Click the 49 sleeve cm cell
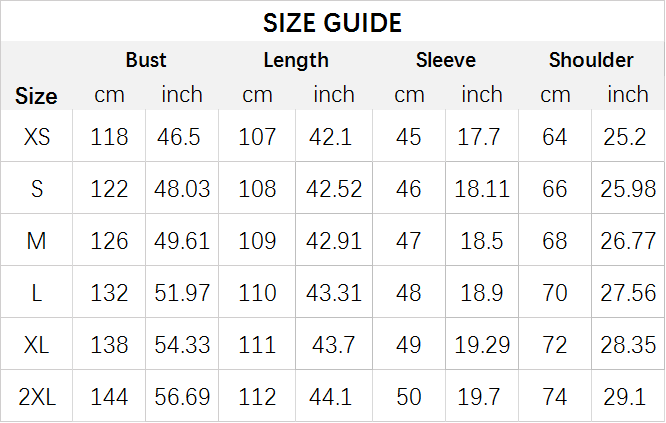The height and width of the screenshot is (423, 666). [x=409, y=344]
